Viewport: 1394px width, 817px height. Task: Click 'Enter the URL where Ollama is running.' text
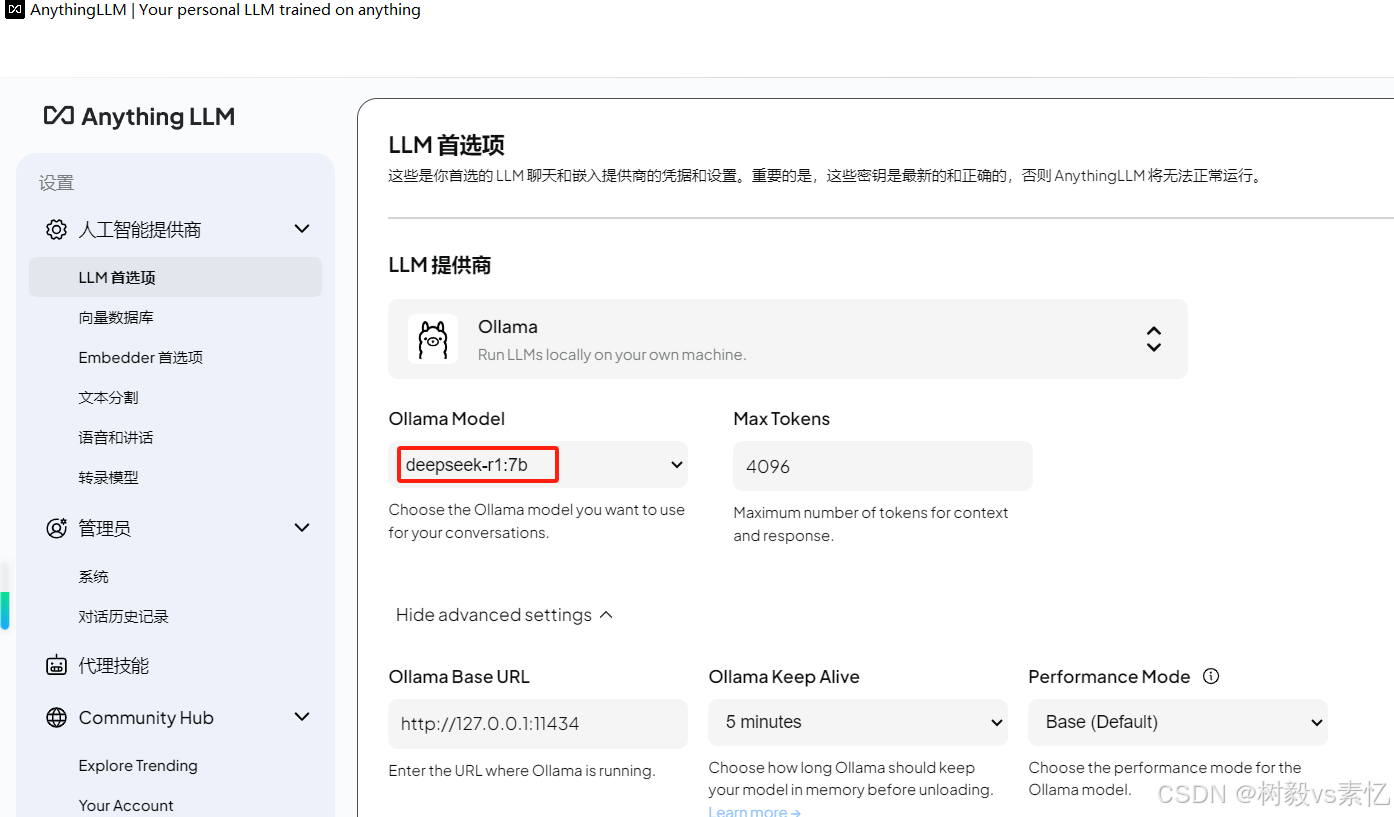(522, 771)
